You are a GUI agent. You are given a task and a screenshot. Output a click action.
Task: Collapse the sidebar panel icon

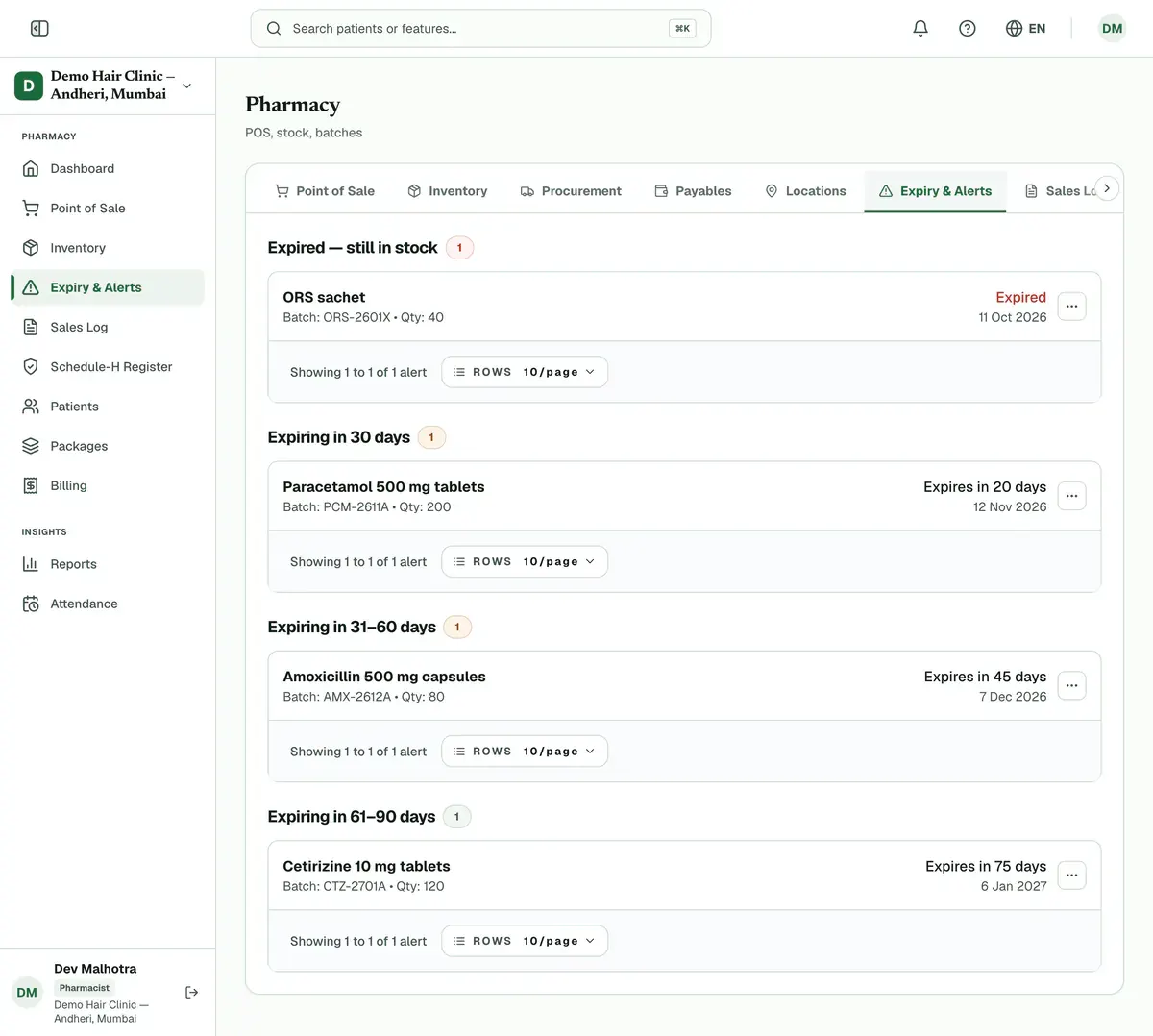39,29
